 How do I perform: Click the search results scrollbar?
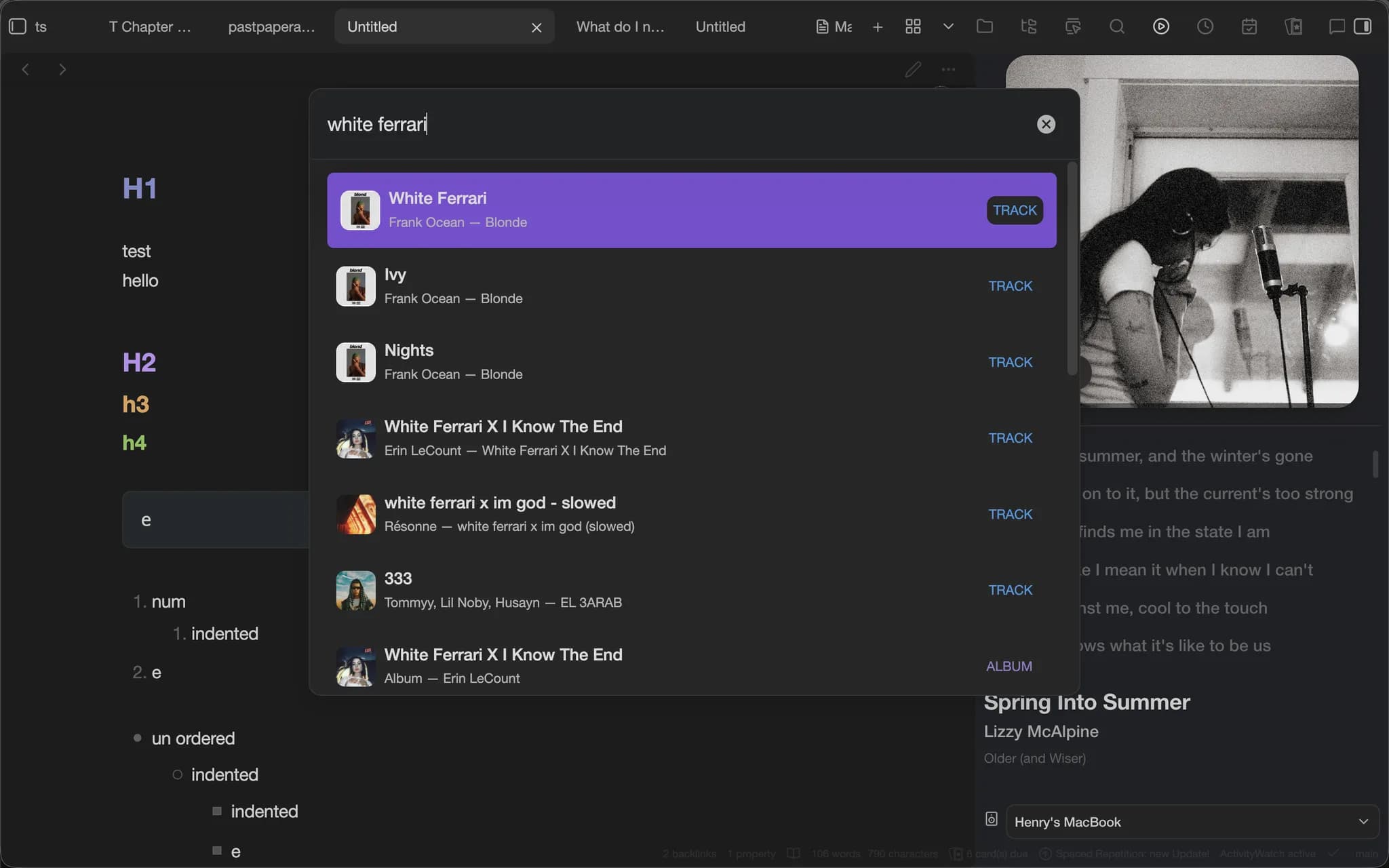tap(1072, 269)
